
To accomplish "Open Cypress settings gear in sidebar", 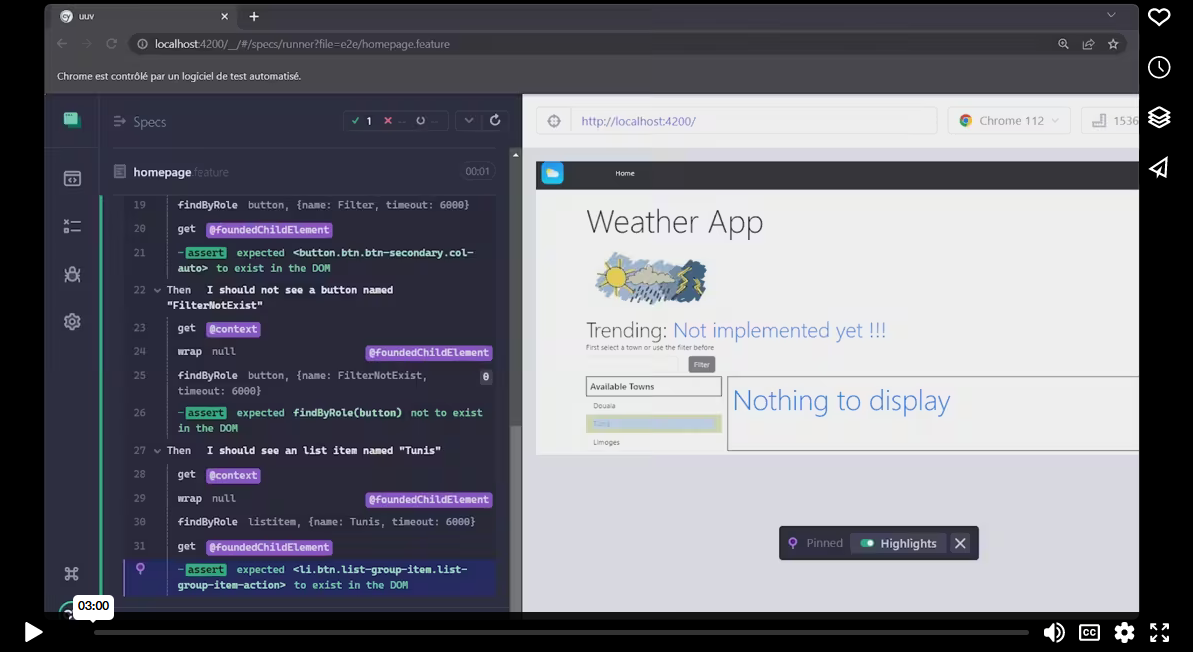I will [72, 322].
